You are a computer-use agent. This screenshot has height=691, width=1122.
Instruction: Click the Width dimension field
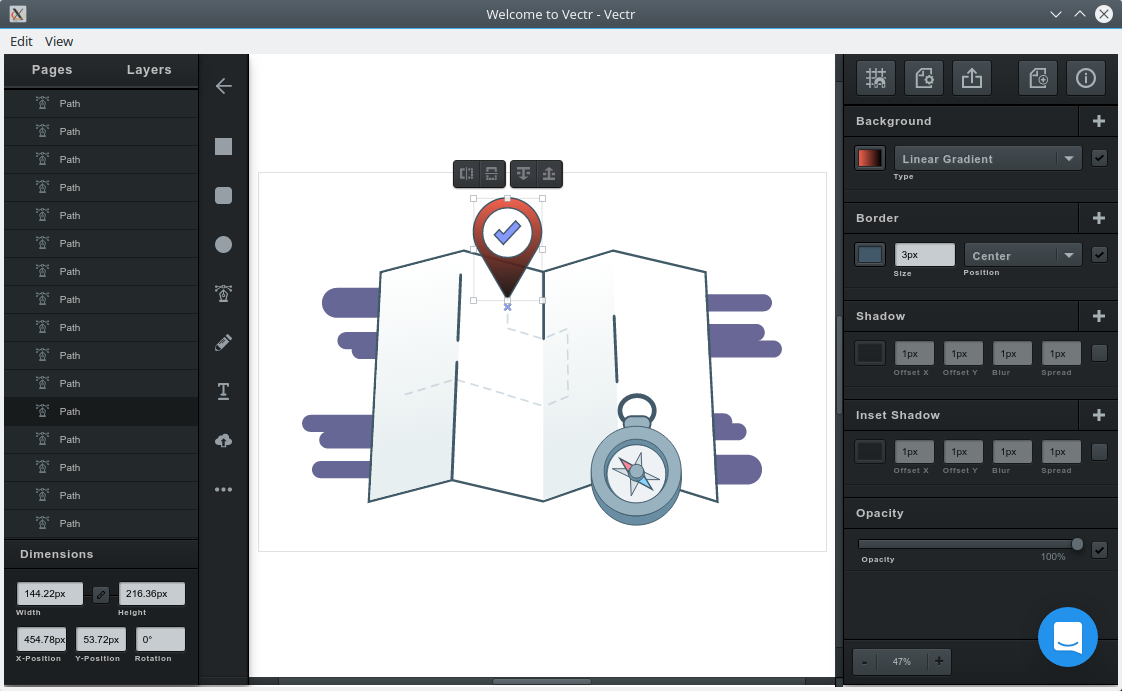click(49, 594)
